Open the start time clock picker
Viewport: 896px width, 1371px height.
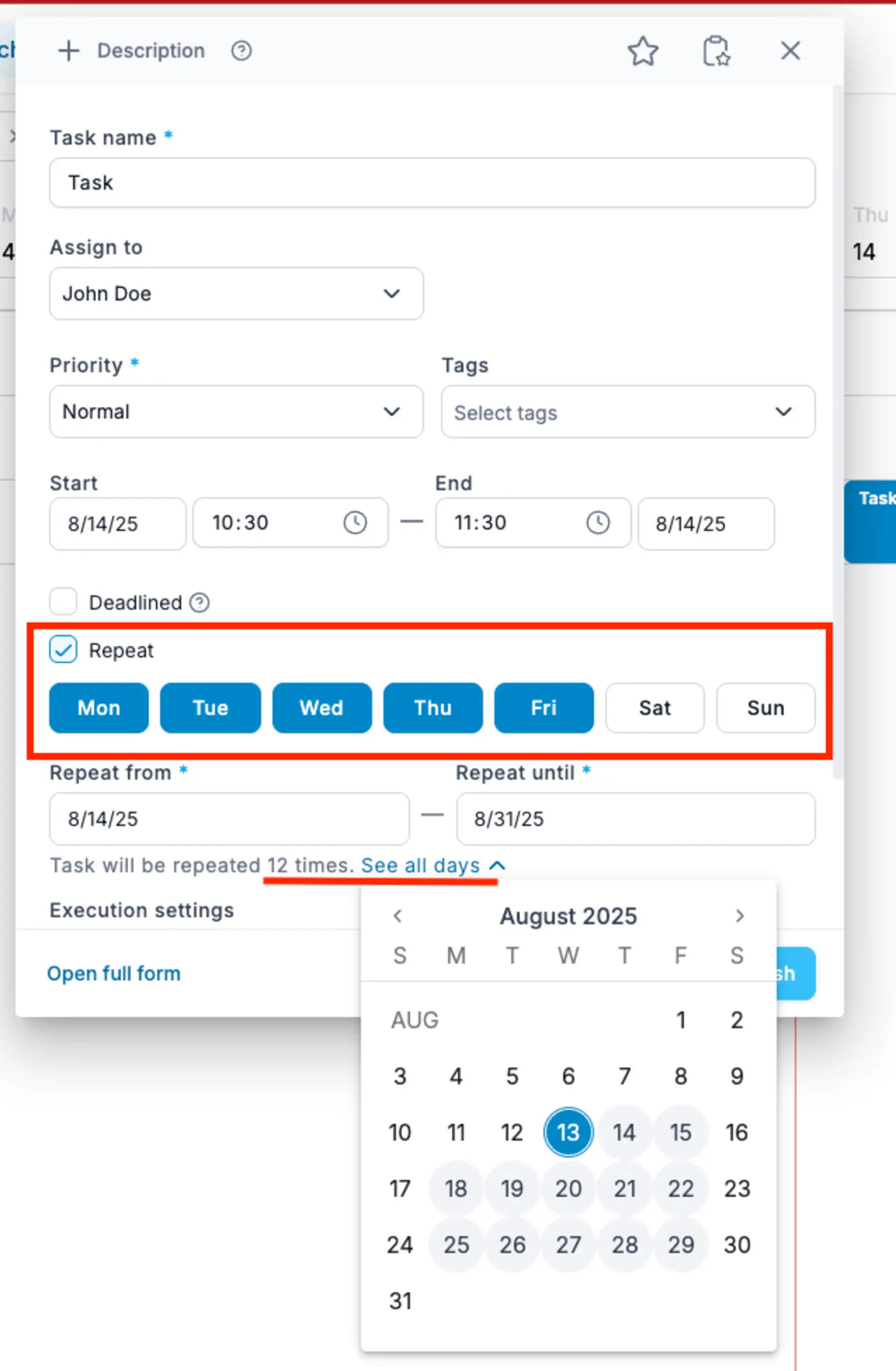[355, 523]
